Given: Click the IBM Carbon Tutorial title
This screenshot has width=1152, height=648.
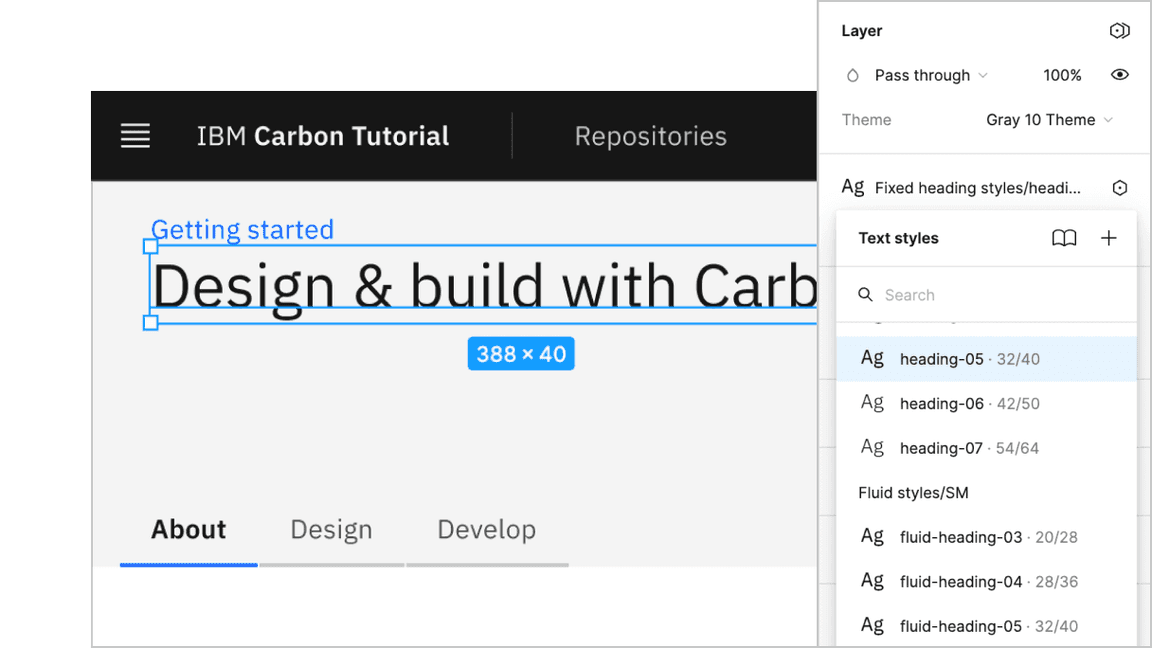Looking at the screenshot, I should pos(322,136).
